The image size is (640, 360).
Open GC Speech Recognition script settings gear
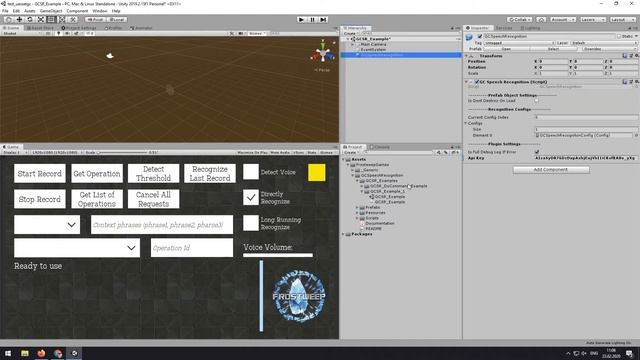click(x=636, y=82)
